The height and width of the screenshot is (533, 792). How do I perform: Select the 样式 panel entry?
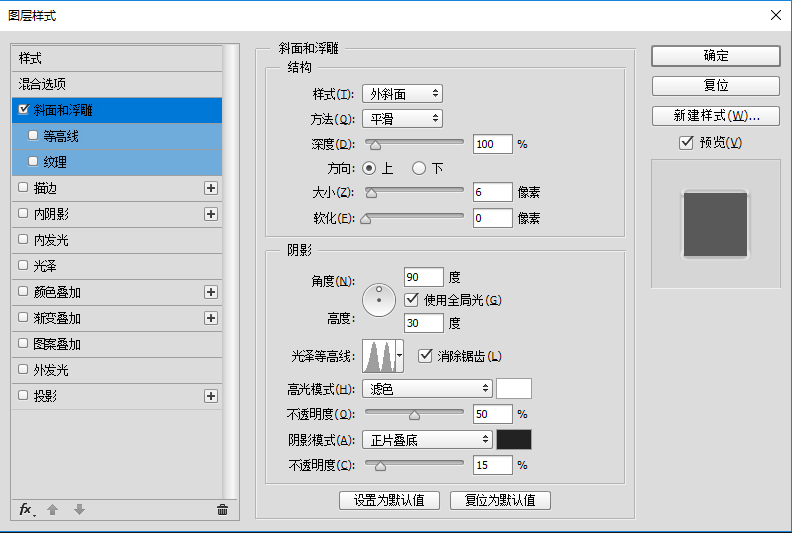(117, 58)
